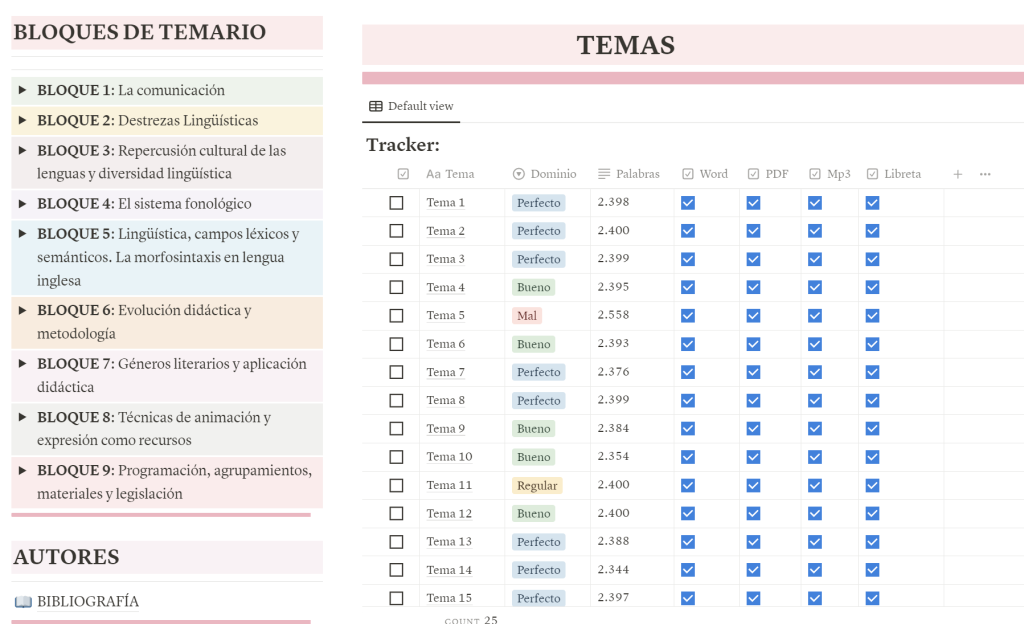Click the Dominio select property icon

point(518,174)
